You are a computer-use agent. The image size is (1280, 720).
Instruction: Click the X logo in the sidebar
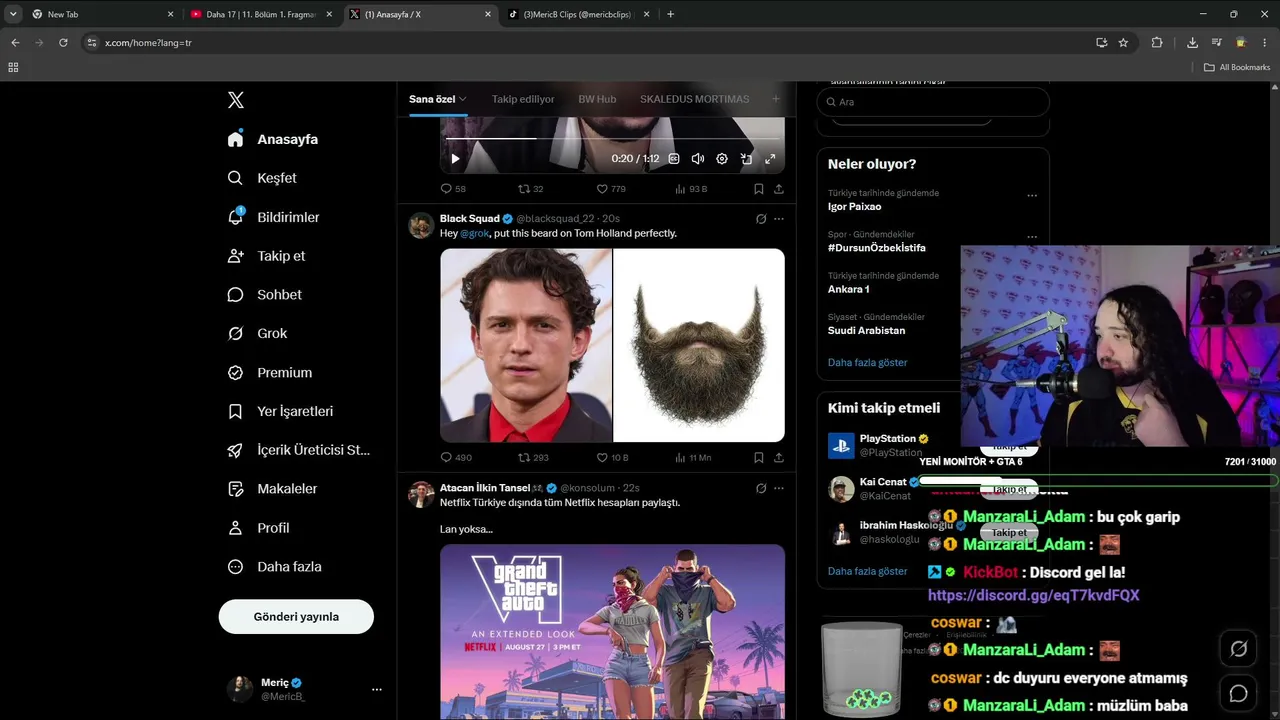click(236, 100)
